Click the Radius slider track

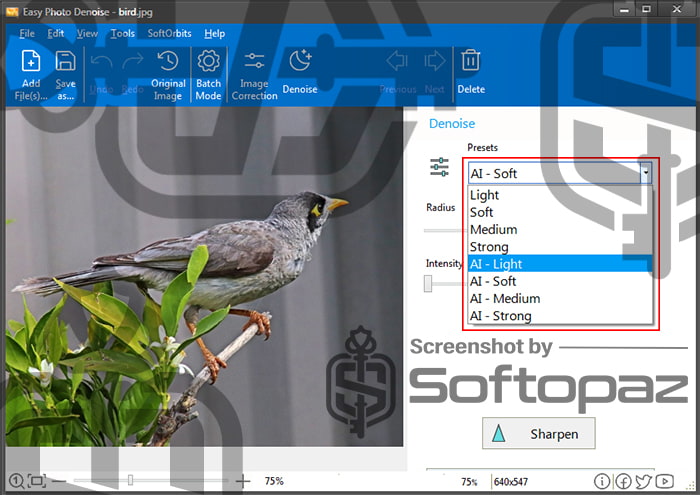click(444, 231)
